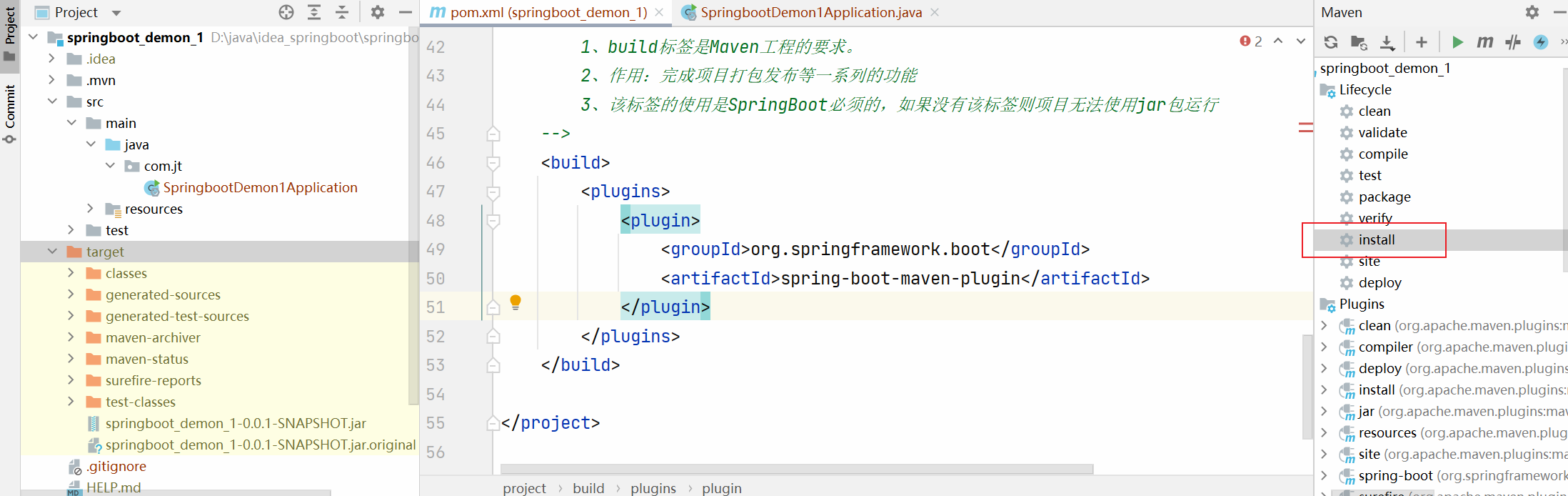Image resolution: width=1568 pixels, height=496 pixels.
Task: Select the .gitignore file
Action: [116, 466]
